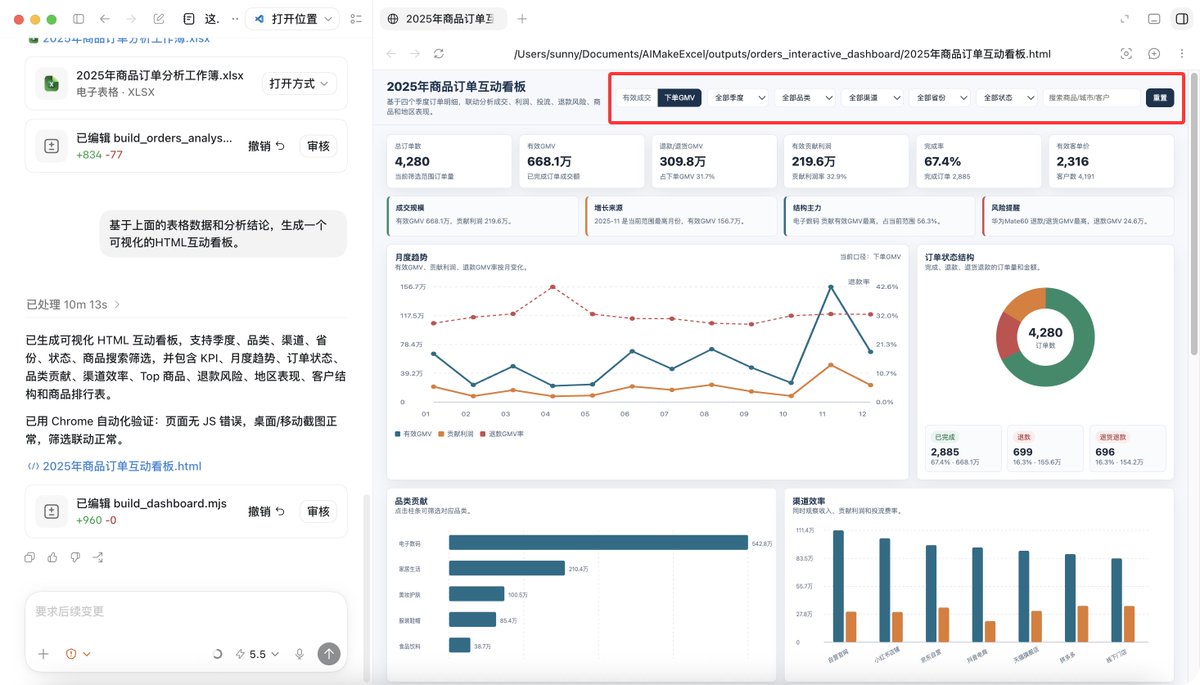This screenshot has height=685, width=1200.
Task: Click the thumbs up feedback icon
Action: (x=53, y=557)
